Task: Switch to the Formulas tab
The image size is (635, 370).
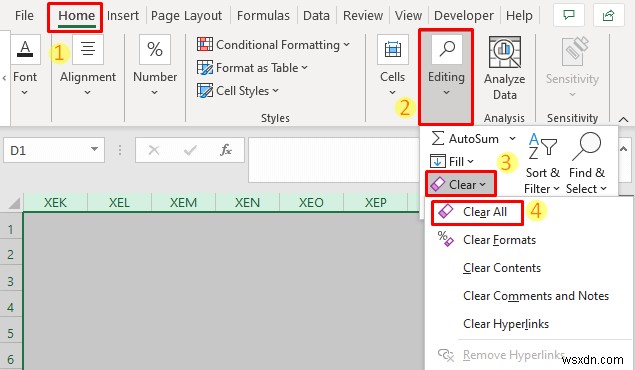Action: tap(263, 15)
